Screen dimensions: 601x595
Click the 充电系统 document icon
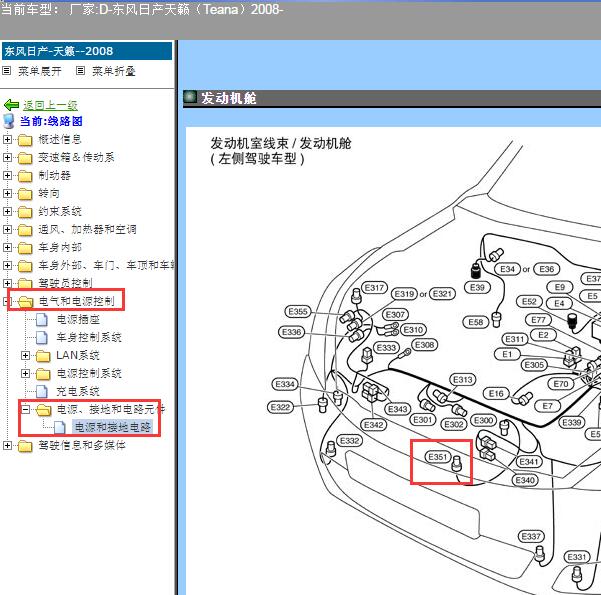(x=42, y=391)
